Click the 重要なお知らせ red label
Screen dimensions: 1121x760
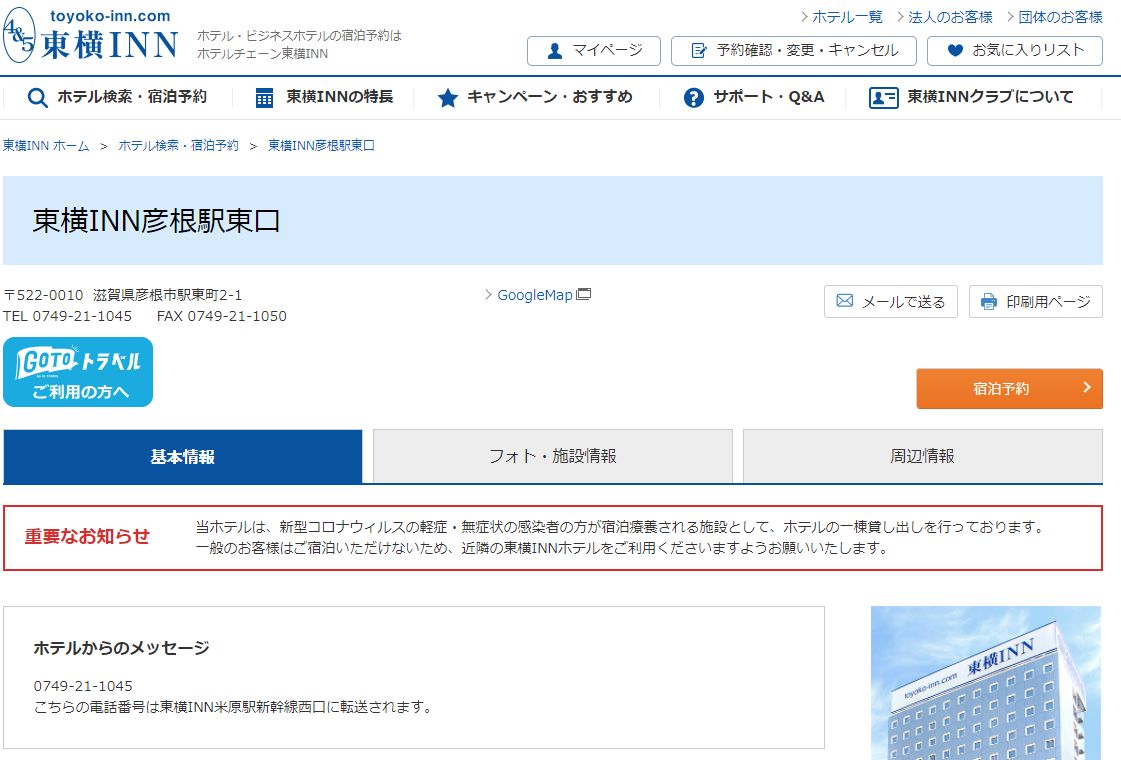87,537
